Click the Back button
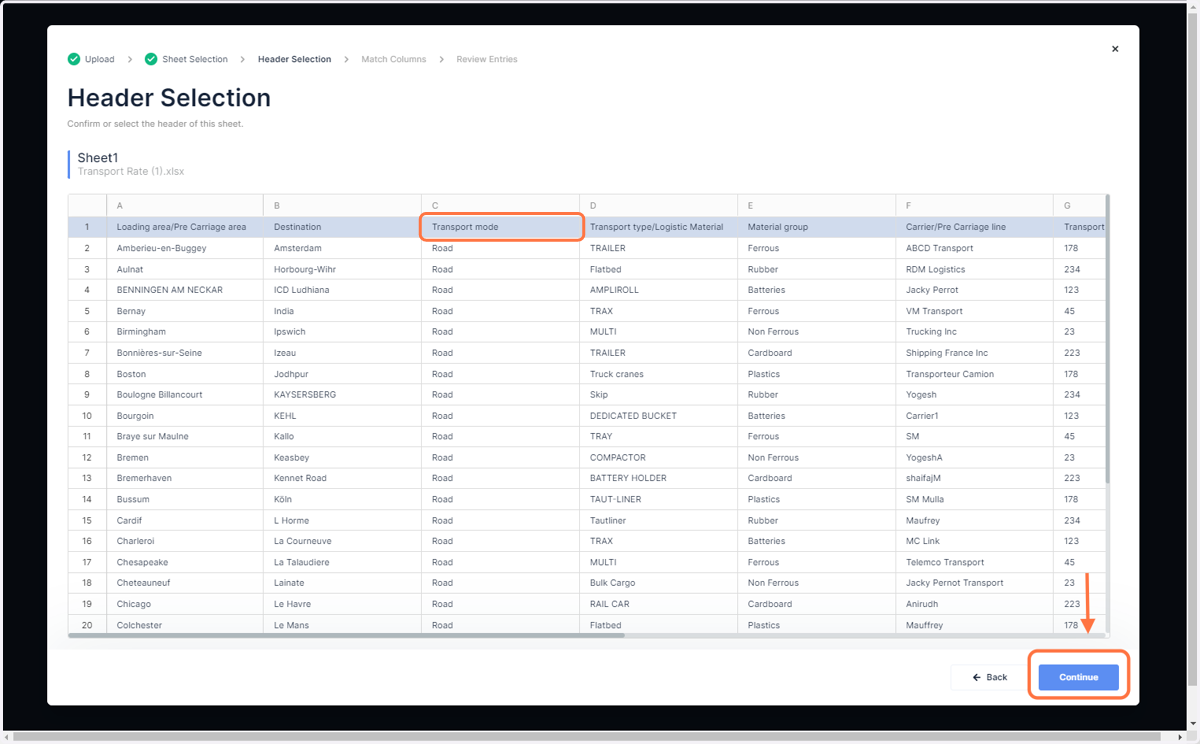The width and height of the screenshot is (1200, 744). tap(989, 677)
